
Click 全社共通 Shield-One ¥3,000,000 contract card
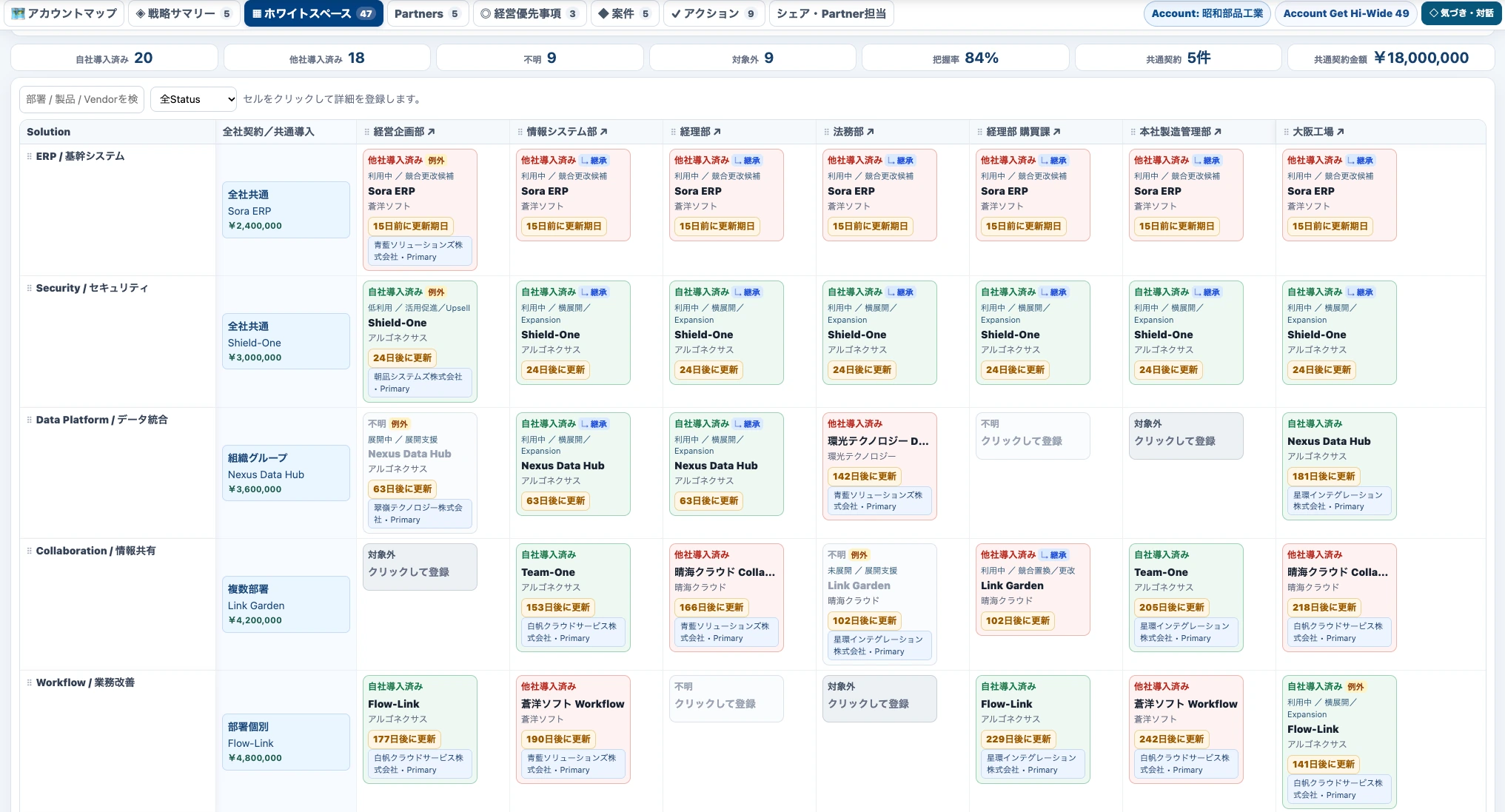click(x=286, y=341)
